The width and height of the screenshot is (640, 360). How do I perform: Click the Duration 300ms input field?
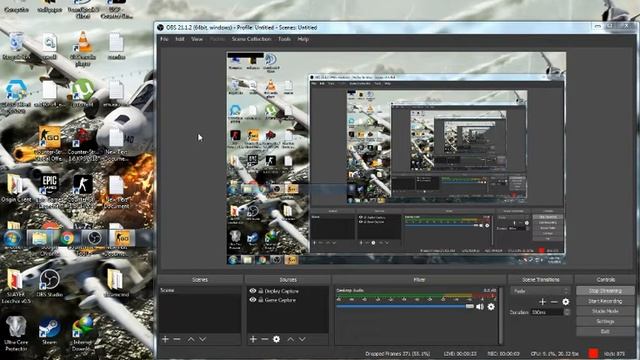(547, 312)
